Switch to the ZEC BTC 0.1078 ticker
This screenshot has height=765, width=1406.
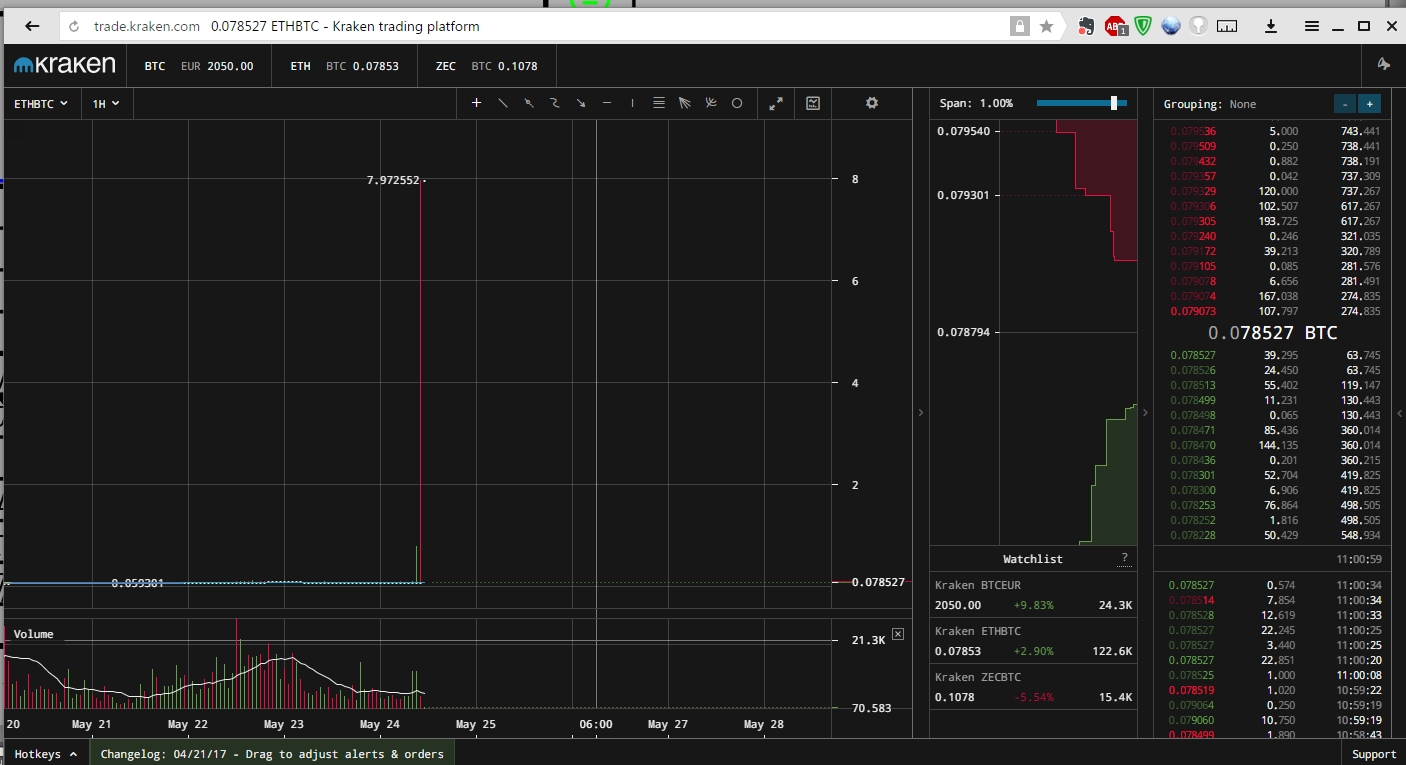[486, 66]
